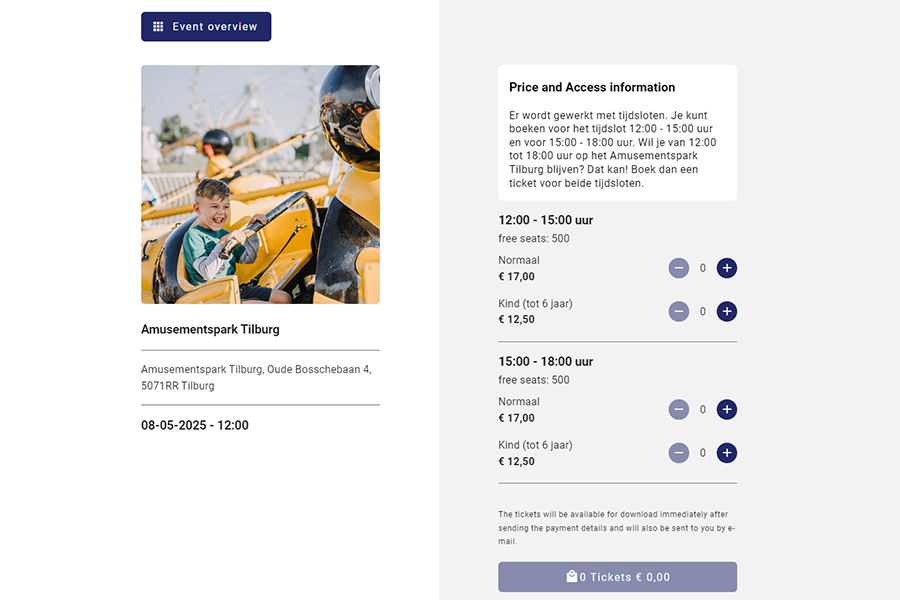The image size is (900, 600).
Task: Open the amusement park event photo
Action: coord(260,184)
